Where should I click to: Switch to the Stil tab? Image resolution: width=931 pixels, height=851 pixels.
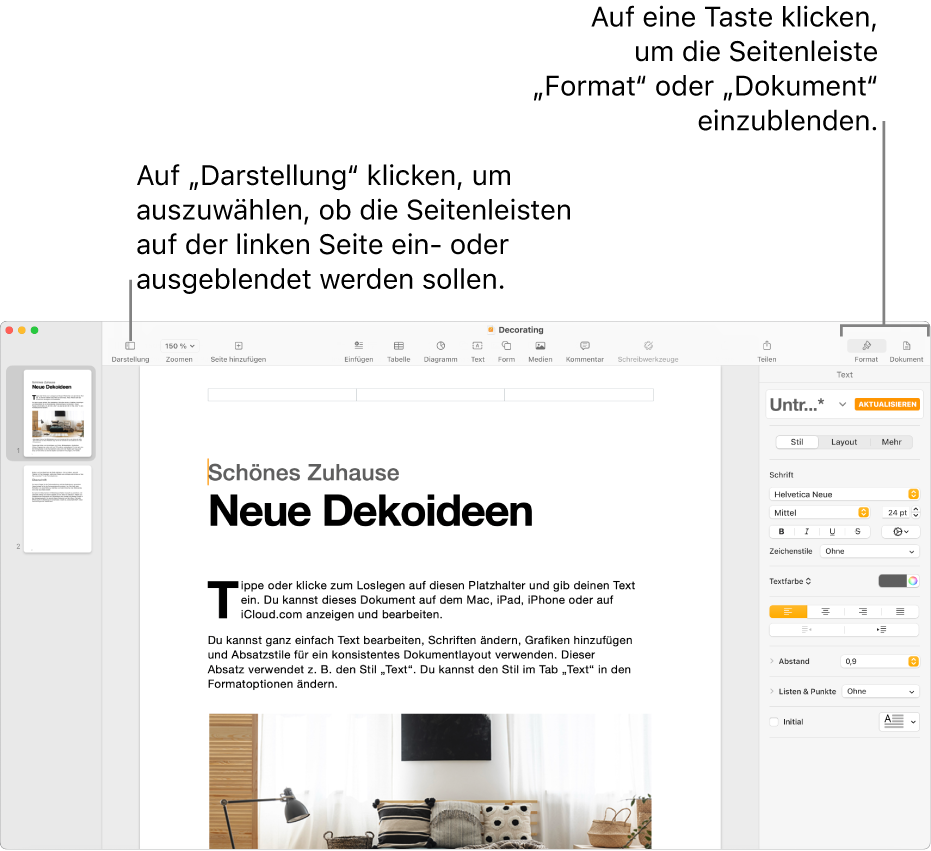click(797, 442)
